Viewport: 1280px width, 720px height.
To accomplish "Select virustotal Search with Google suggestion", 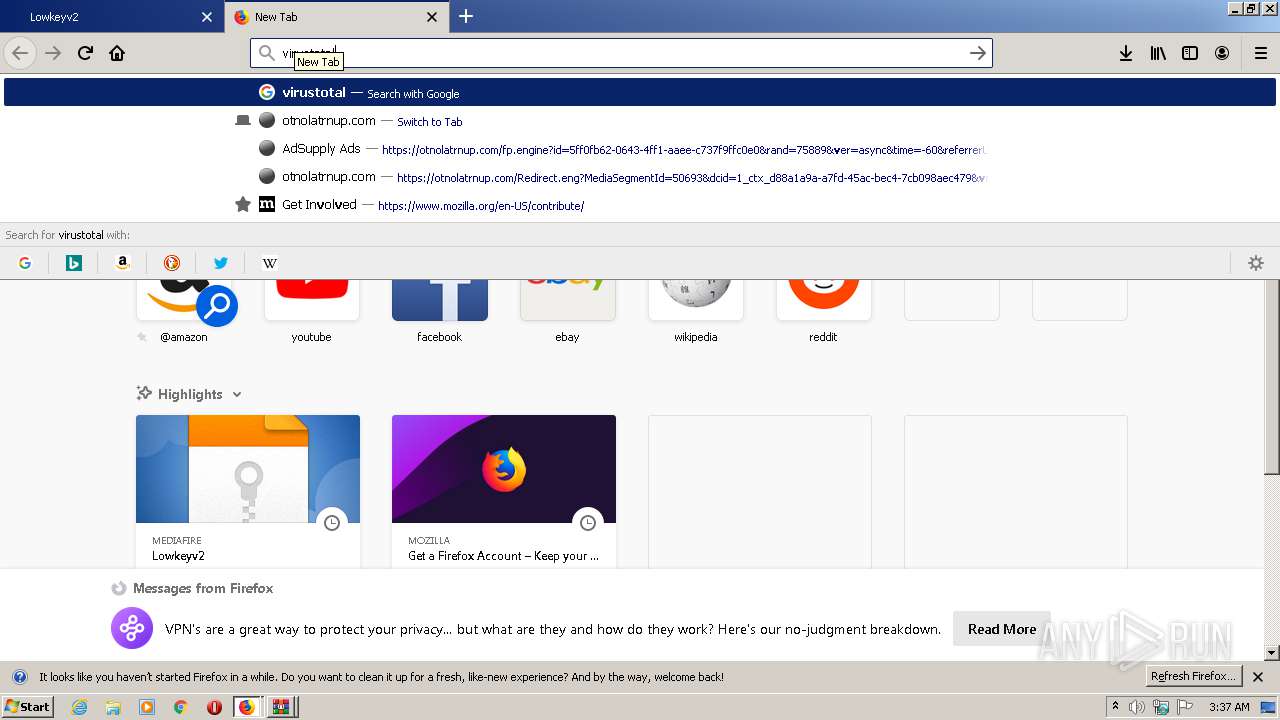I will (x=640, y=92).
